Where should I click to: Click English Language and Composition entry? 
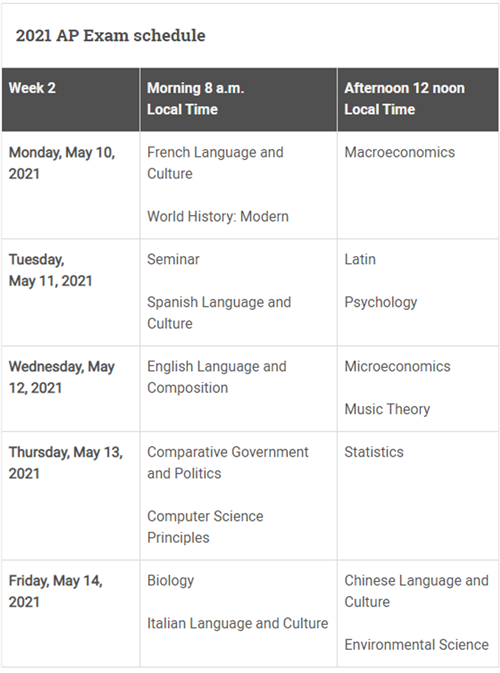217,377
